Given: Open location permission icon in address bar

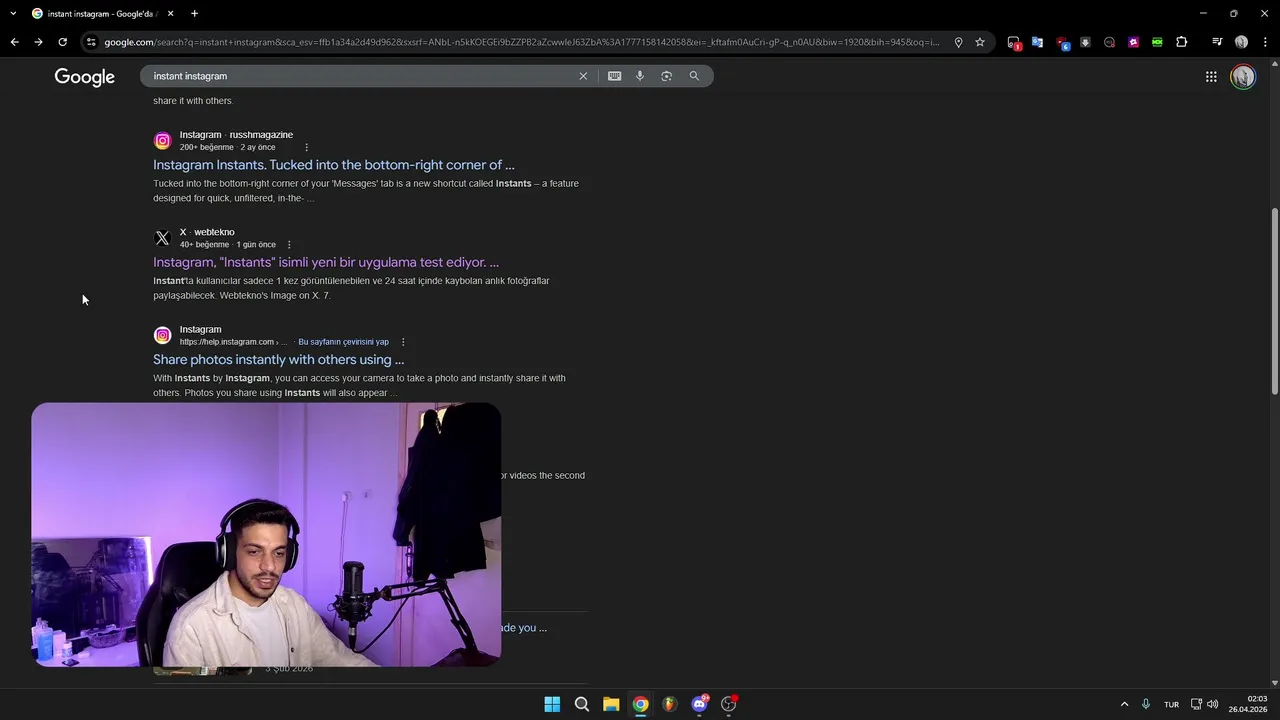Looking at the screenshot, I should 958,42.
